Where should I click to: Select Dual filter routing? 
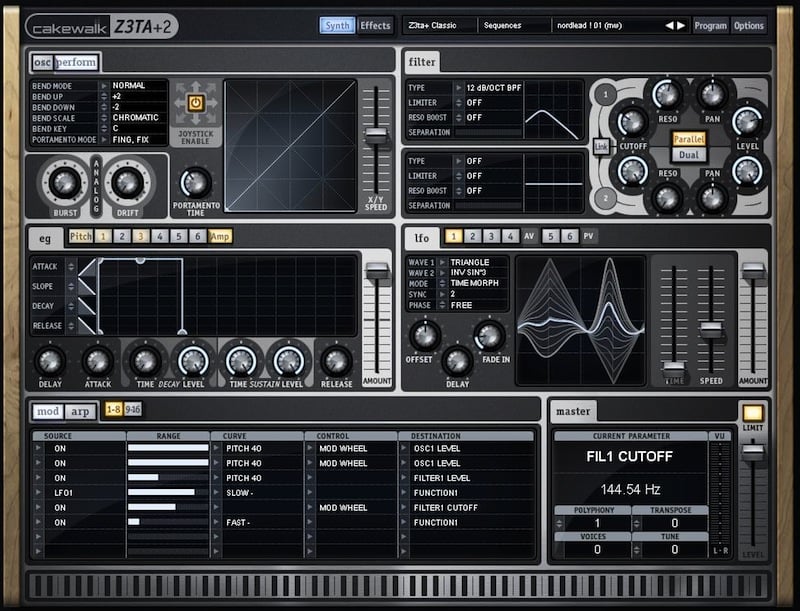(689, 155)
